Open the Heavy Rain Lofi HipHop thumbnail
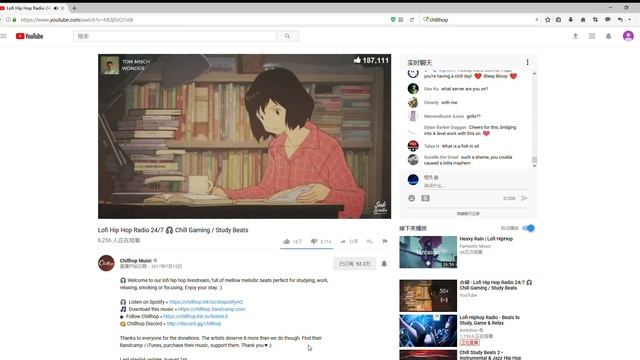This screenshot has width=640, height=360. pyautogui.click(x=428, y=252)
